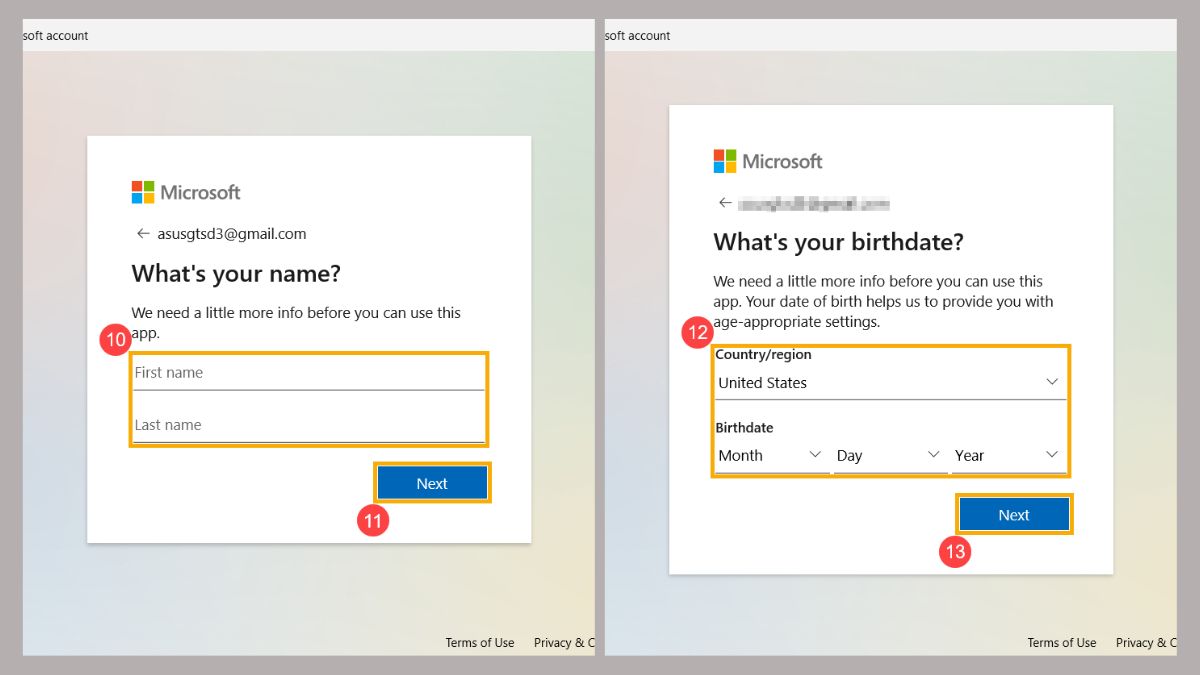Click the Day dropdown chevron
Image resolution: width=1200 pixels, height=675 pixels.
point(933,455)
